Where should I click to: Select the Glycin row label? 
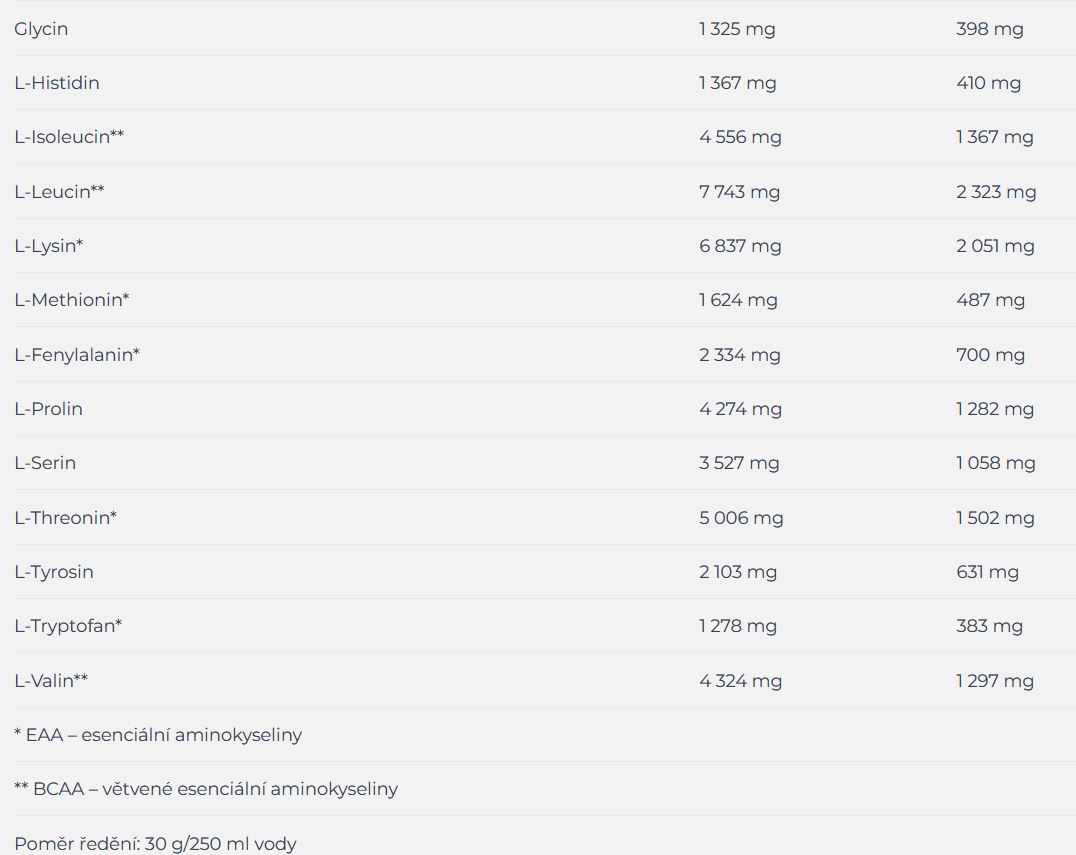[x=41, y=30]
